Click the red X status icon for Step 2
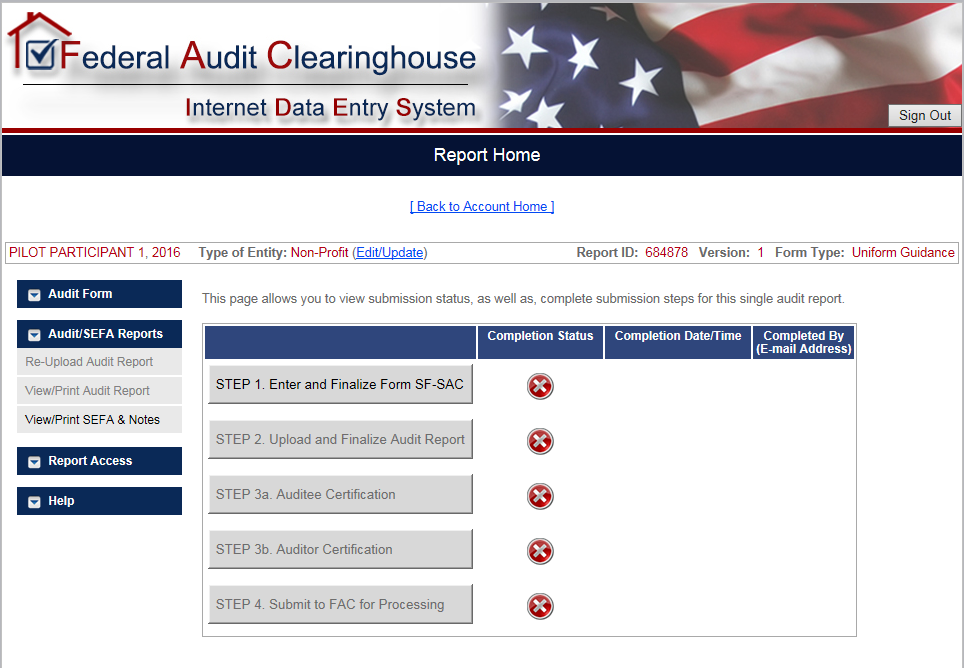The image size is (964, 668). (x=540, y=441)
